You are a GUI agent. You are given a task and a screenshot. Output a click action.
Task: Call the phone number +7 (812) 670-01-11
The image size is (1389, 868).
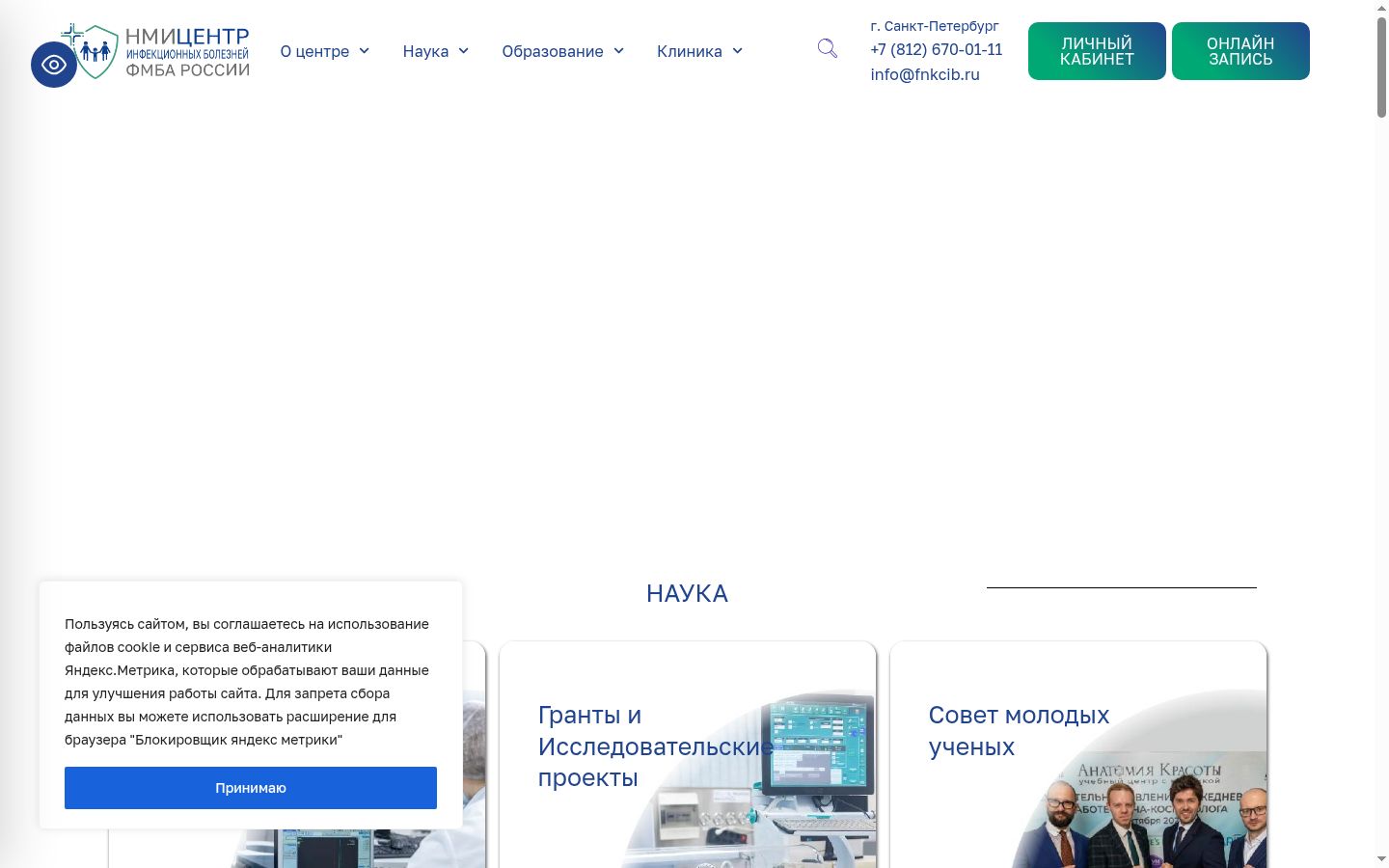[x=936, y=49]
